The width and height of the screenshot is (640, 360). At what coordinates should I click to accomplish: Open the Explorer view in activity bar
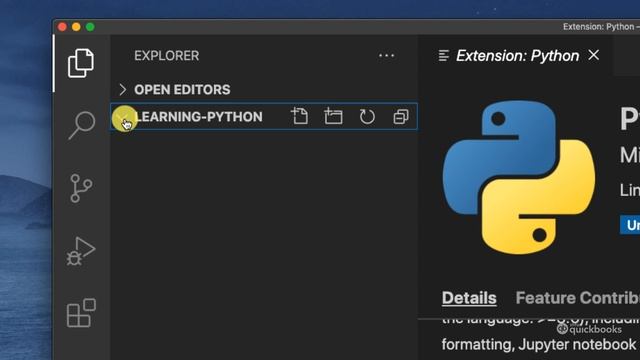(x=81, y=63)
